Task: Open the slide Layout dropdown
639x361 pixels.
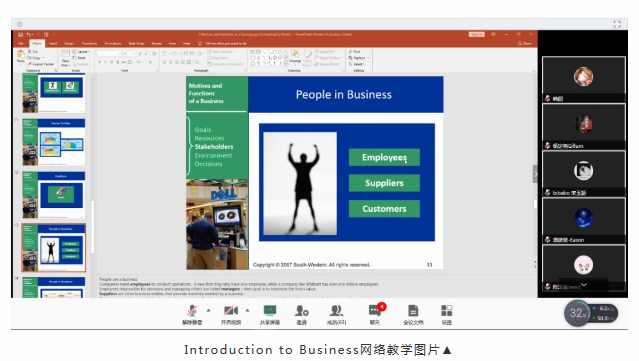Action: coord(81,52)
